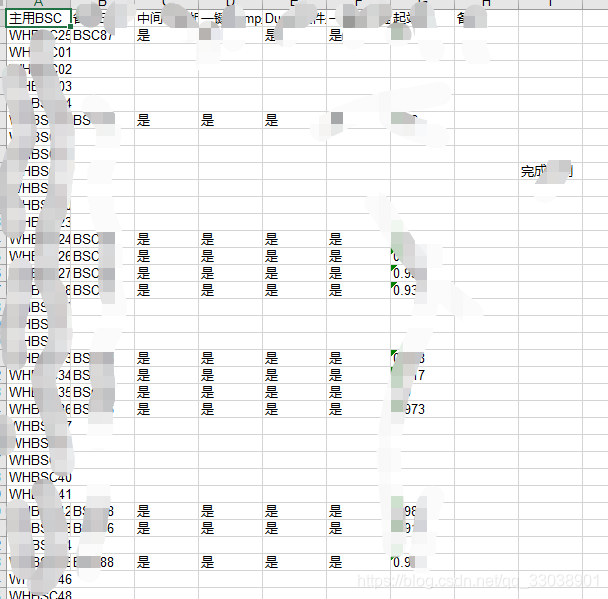Select the header cell beginning with Du
This screenshot has width=608, height=599.
[294, 18]
